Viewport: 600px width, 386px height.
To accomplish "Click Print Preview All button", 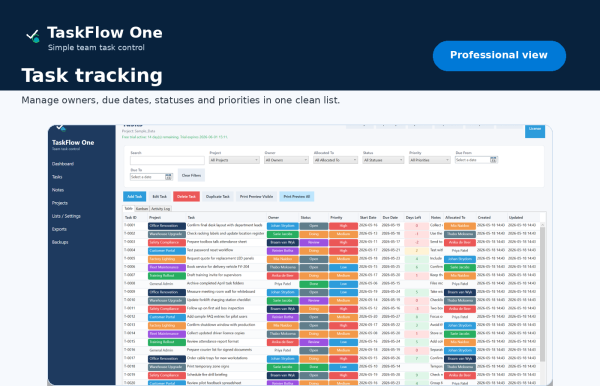I will point(297,196).
